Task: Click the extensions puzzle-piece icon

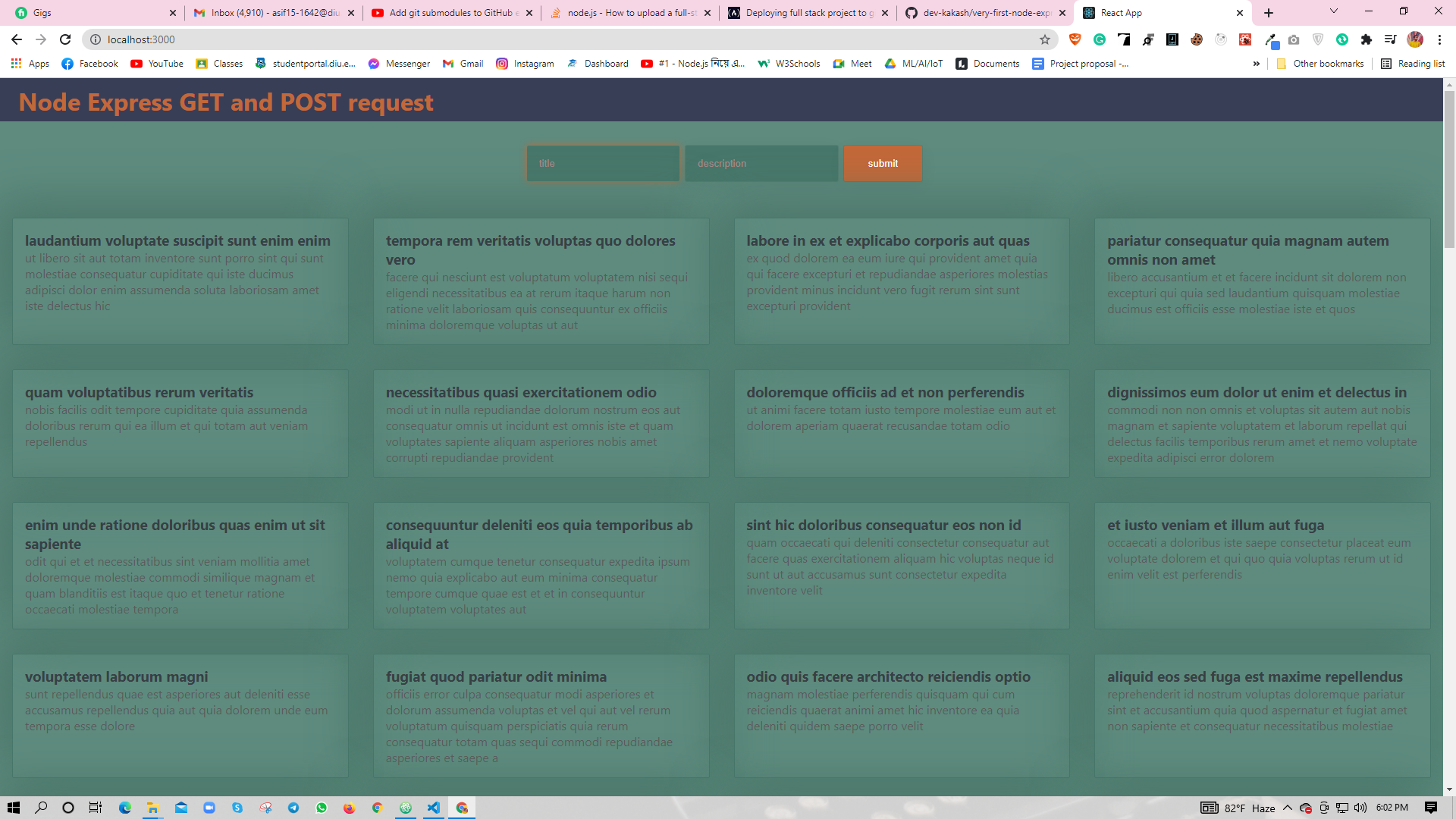Action: click(1367, 39)
